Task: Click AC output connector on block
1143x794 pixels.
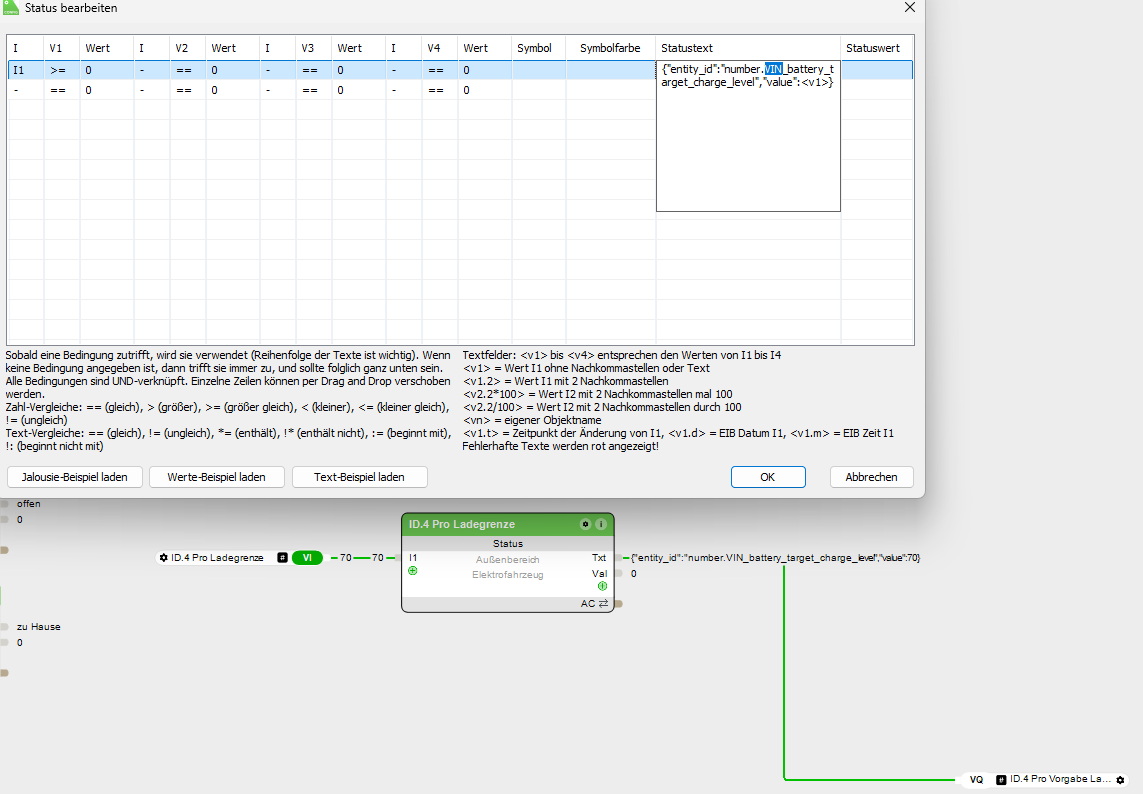Action: coord(618,604)
